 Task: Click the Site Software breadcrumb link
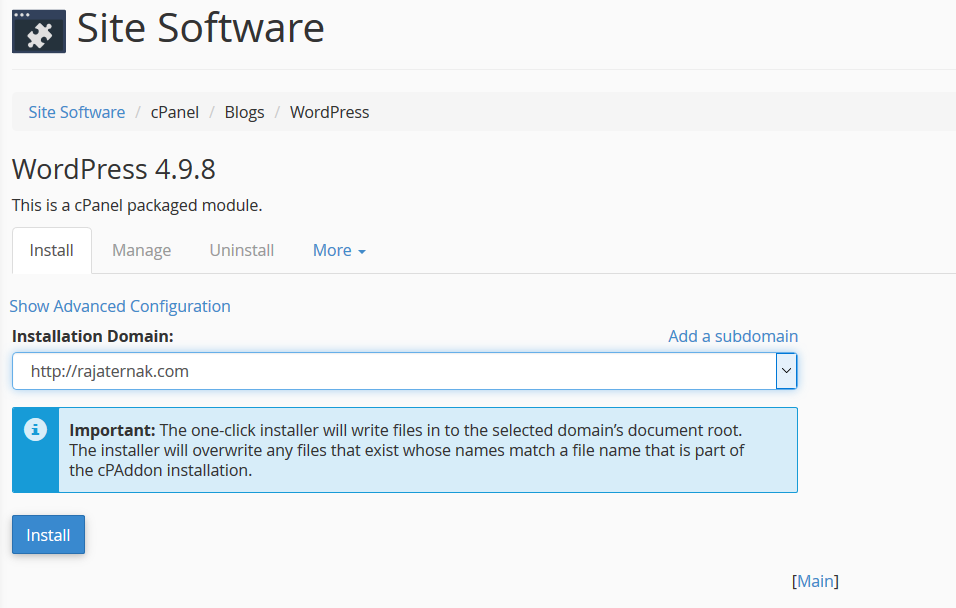pos(77,112)
